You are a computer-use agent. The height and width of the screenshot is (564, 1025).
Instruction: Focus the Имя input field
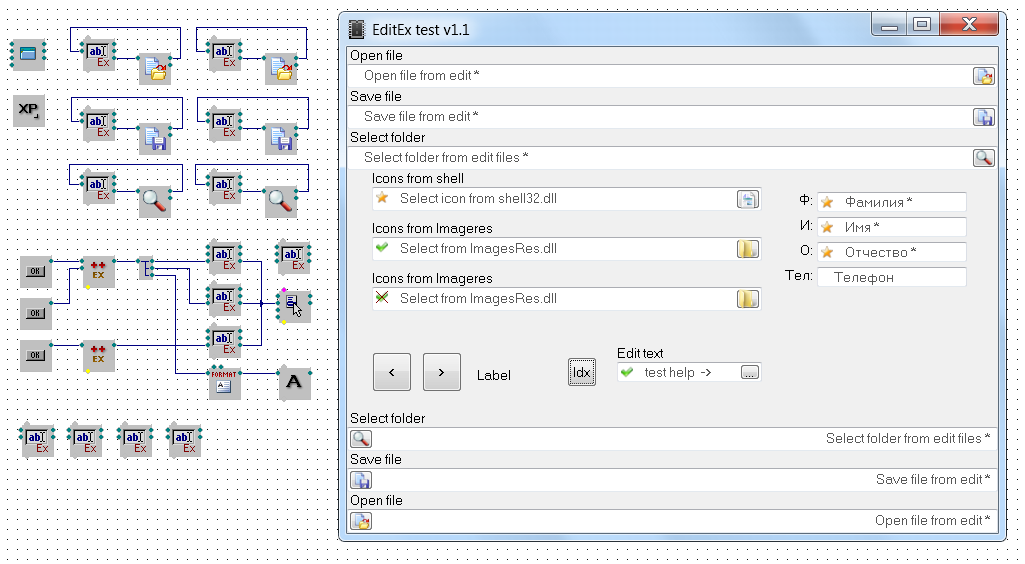[x=892, y=227]
